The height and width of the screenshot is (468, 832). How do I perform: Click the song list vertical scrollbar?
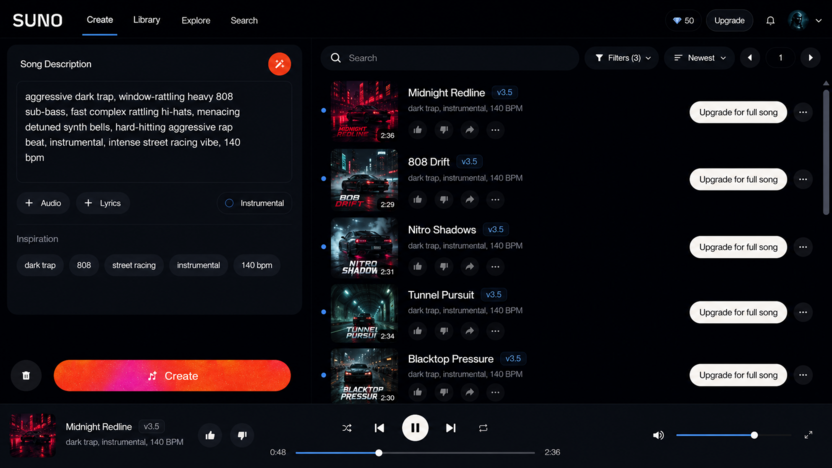tap(826, 152)
